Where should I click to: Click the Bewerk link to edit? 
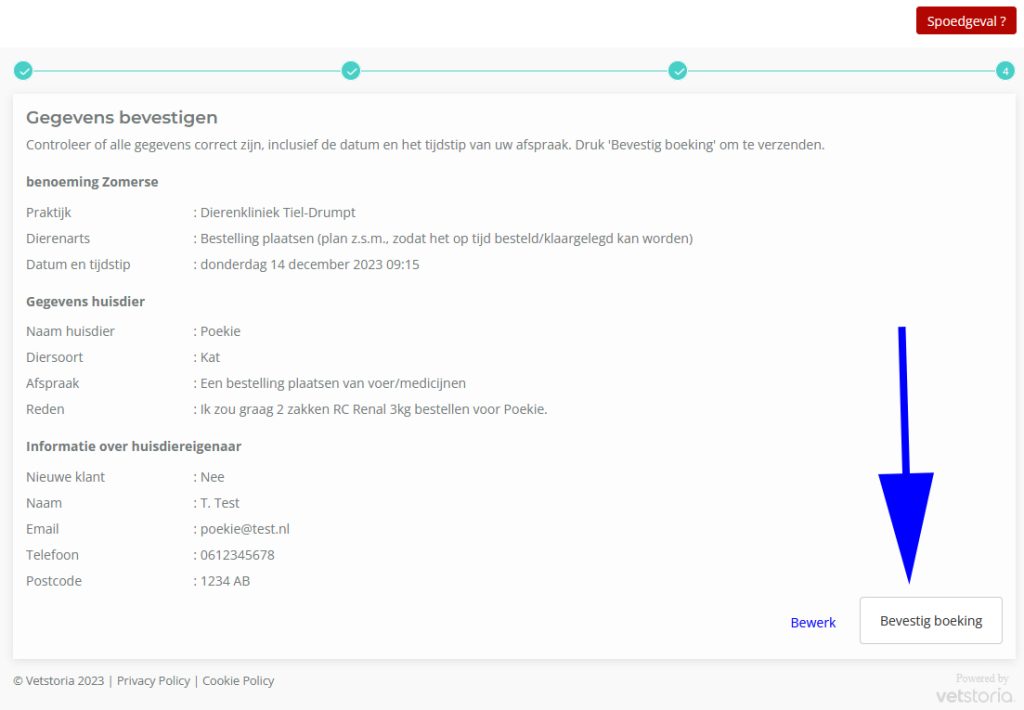(813, 622)
